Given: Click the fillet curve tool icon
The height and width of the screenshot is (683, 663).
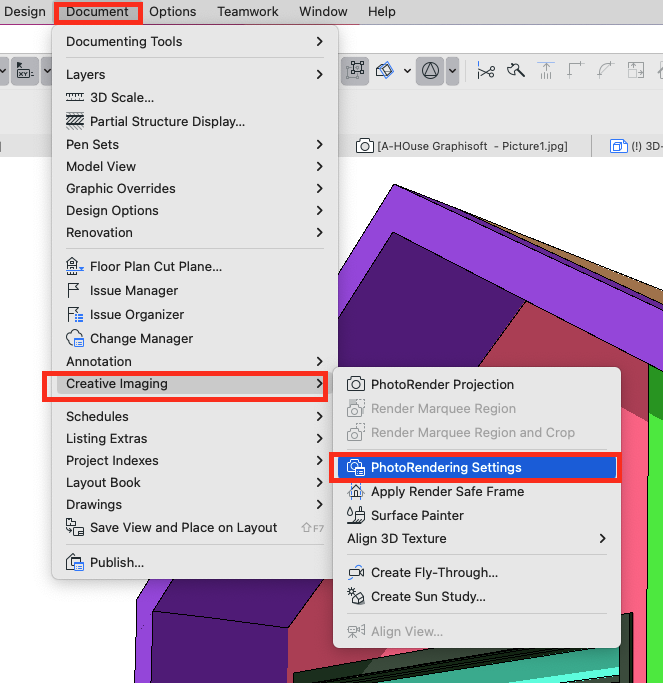Looking at the screenshot, I should pos(605,71).
